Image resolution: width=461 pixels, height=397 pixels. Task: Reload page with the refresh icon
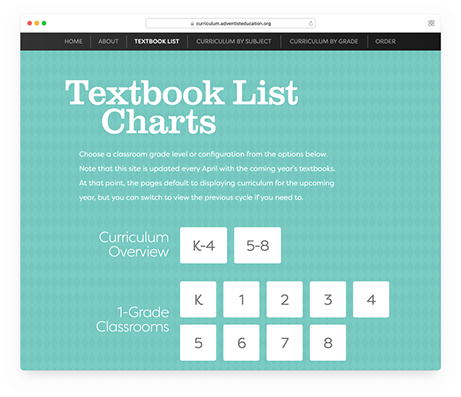(x=311, y=23)
